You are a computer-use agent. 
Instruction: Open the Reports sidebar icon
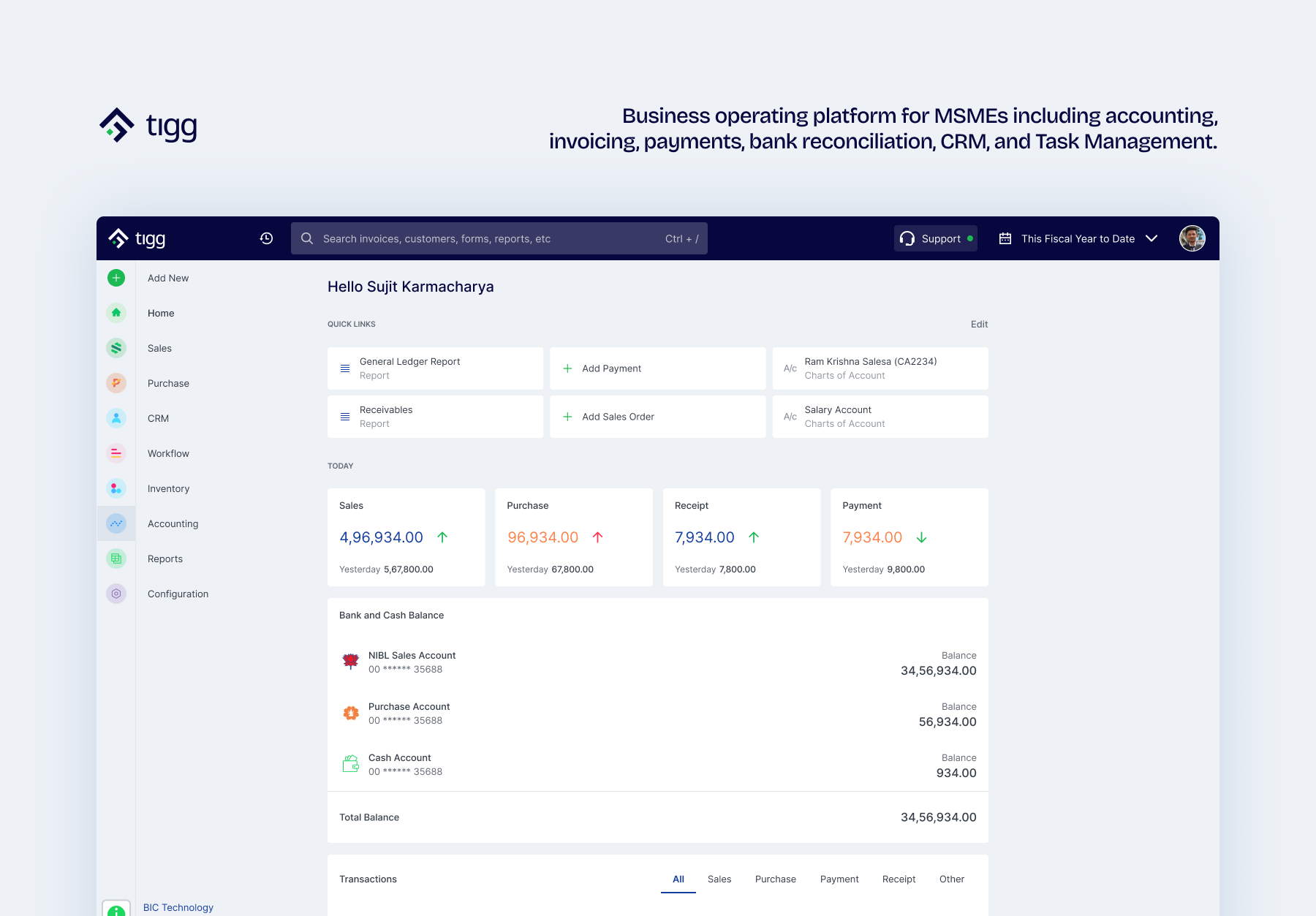coord(116,559)
